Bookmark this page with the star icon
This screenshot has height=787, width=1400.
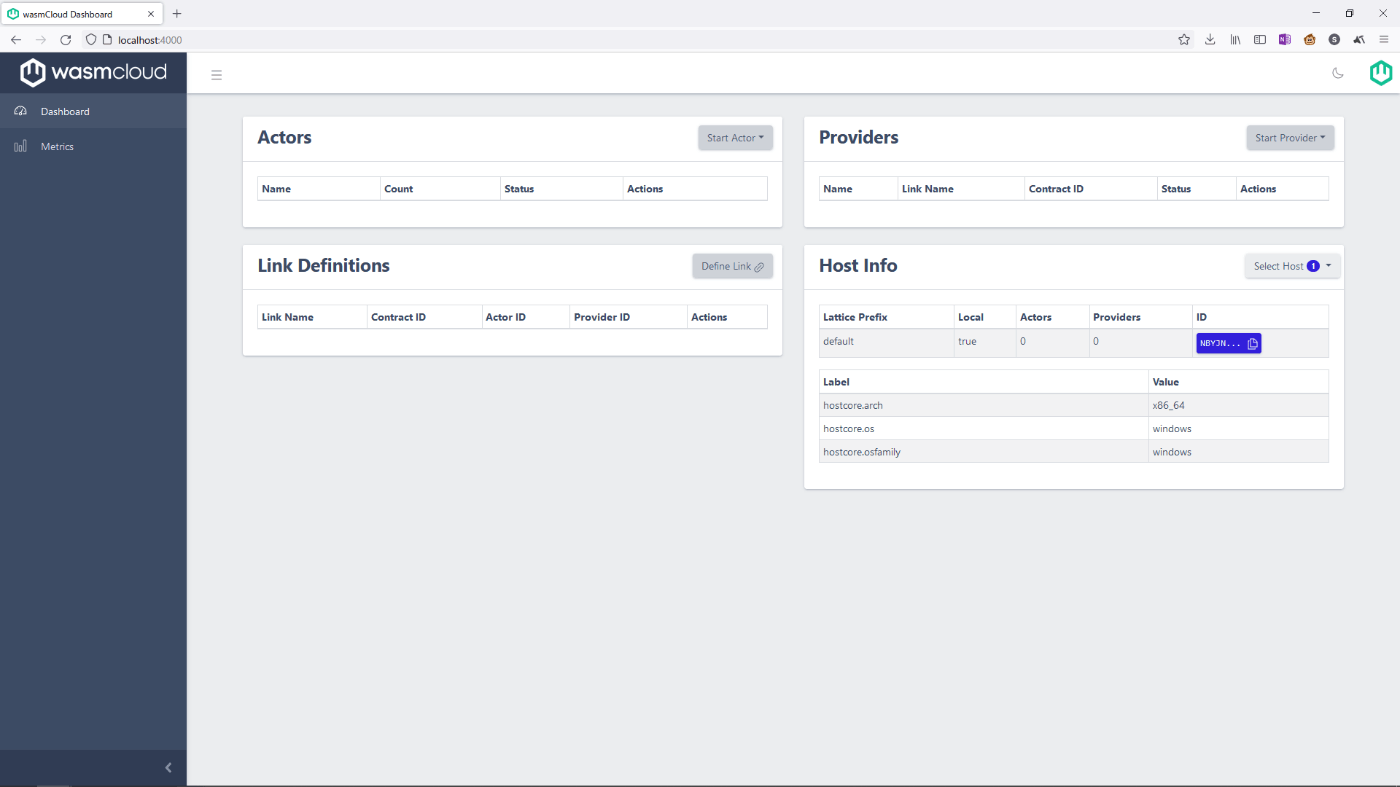pyautogui.click(x=1184, y=40)
